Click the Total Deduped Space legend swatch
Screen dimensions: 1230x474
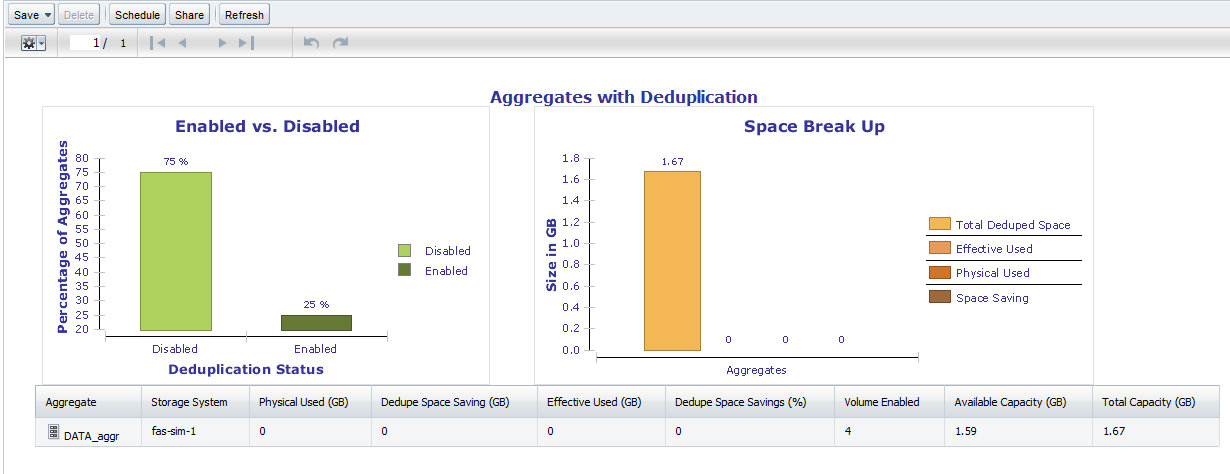pyautogui.click(x=939, y=225)
